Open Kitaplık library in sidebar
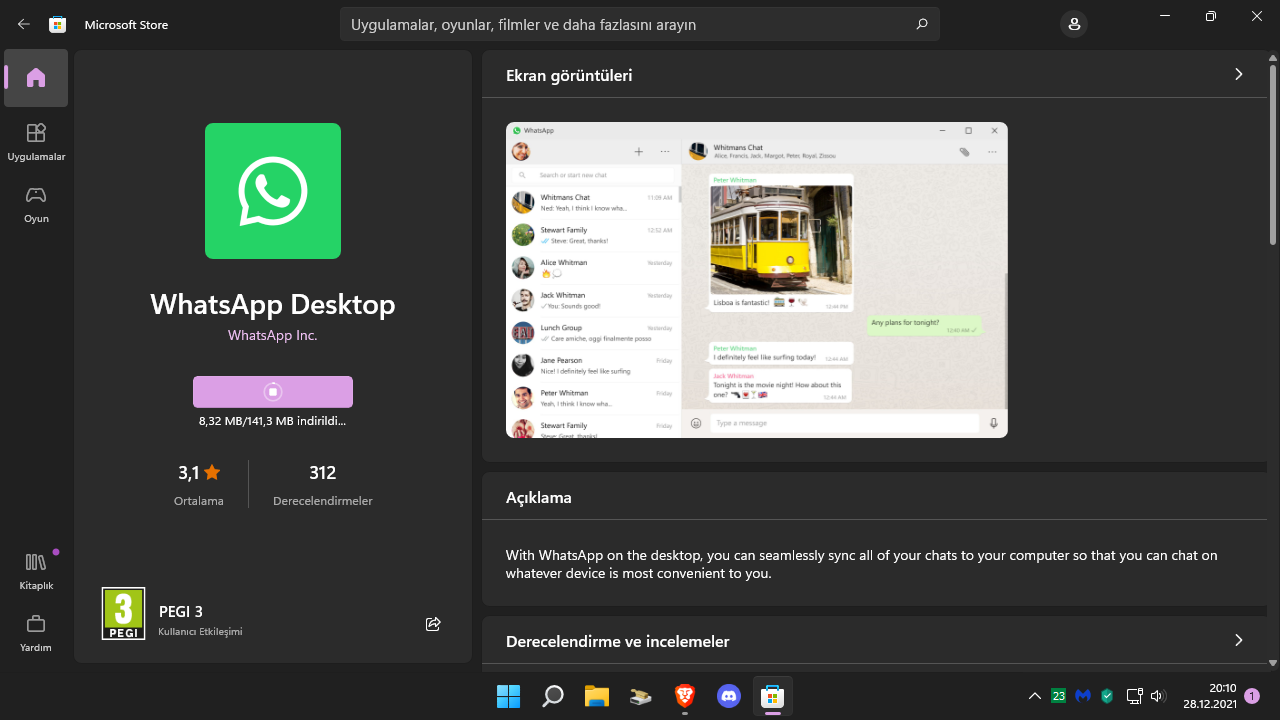Screen dimensions: 1280x720 click(36, 571)
